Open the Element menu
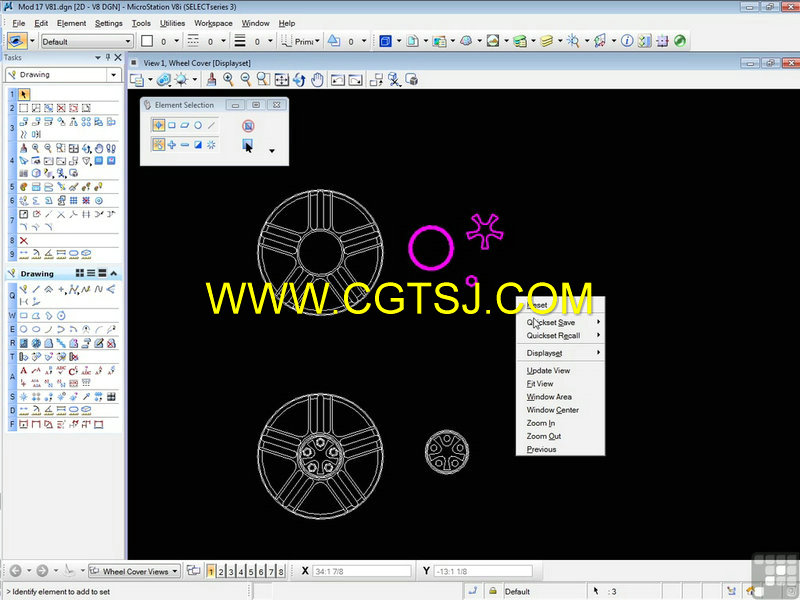This screenshot has height=600, width=800. [71, 23]
